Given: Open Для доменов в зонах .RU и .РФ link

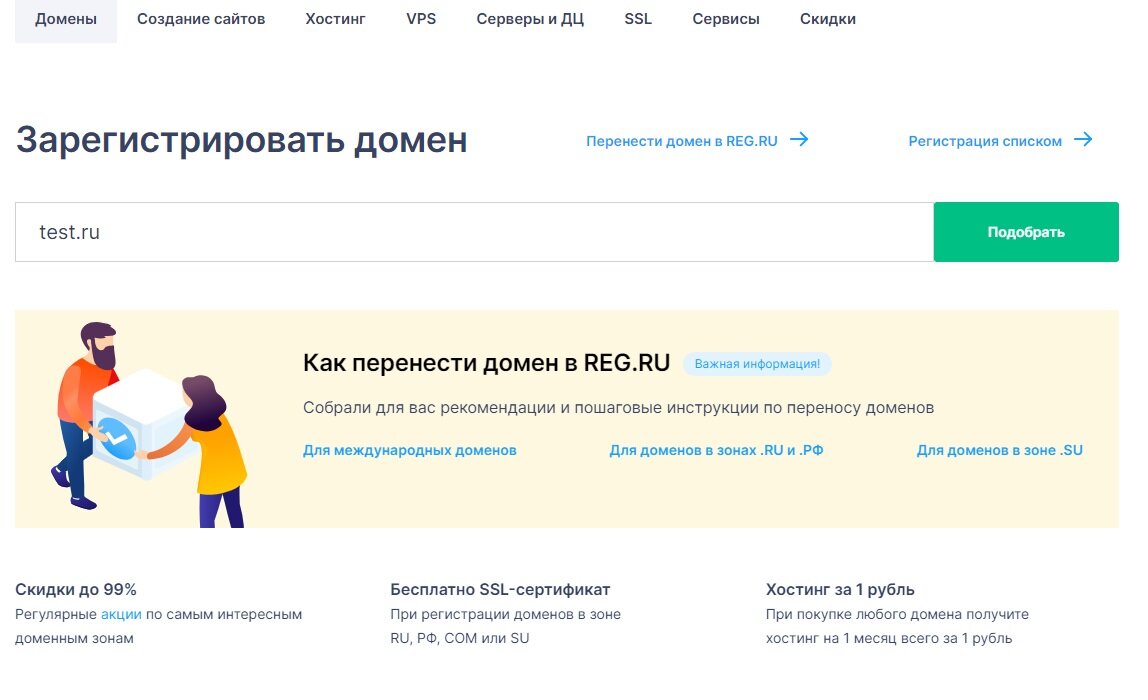Looking at the screenshot, I should tap(716, 451).
